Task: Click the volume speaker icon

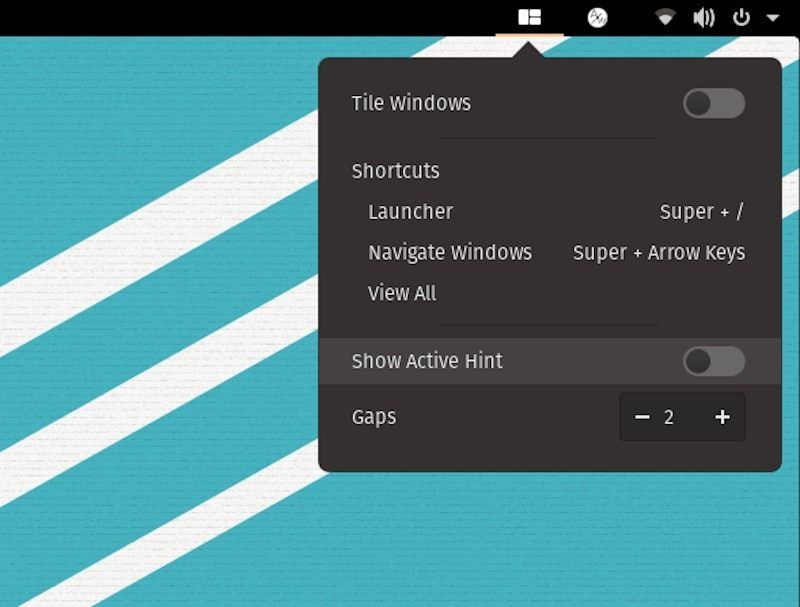Action: pos(703,16)
